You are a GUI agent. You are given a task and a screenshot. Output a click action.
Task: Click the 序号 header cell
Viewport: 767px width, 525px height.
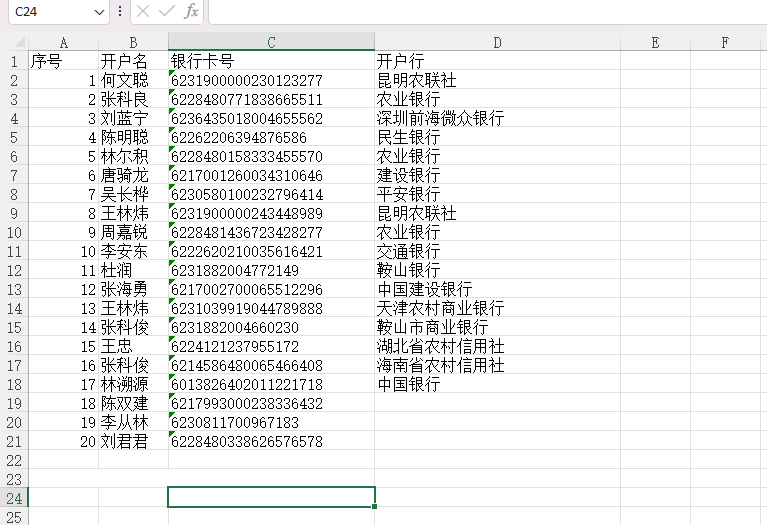64,61
